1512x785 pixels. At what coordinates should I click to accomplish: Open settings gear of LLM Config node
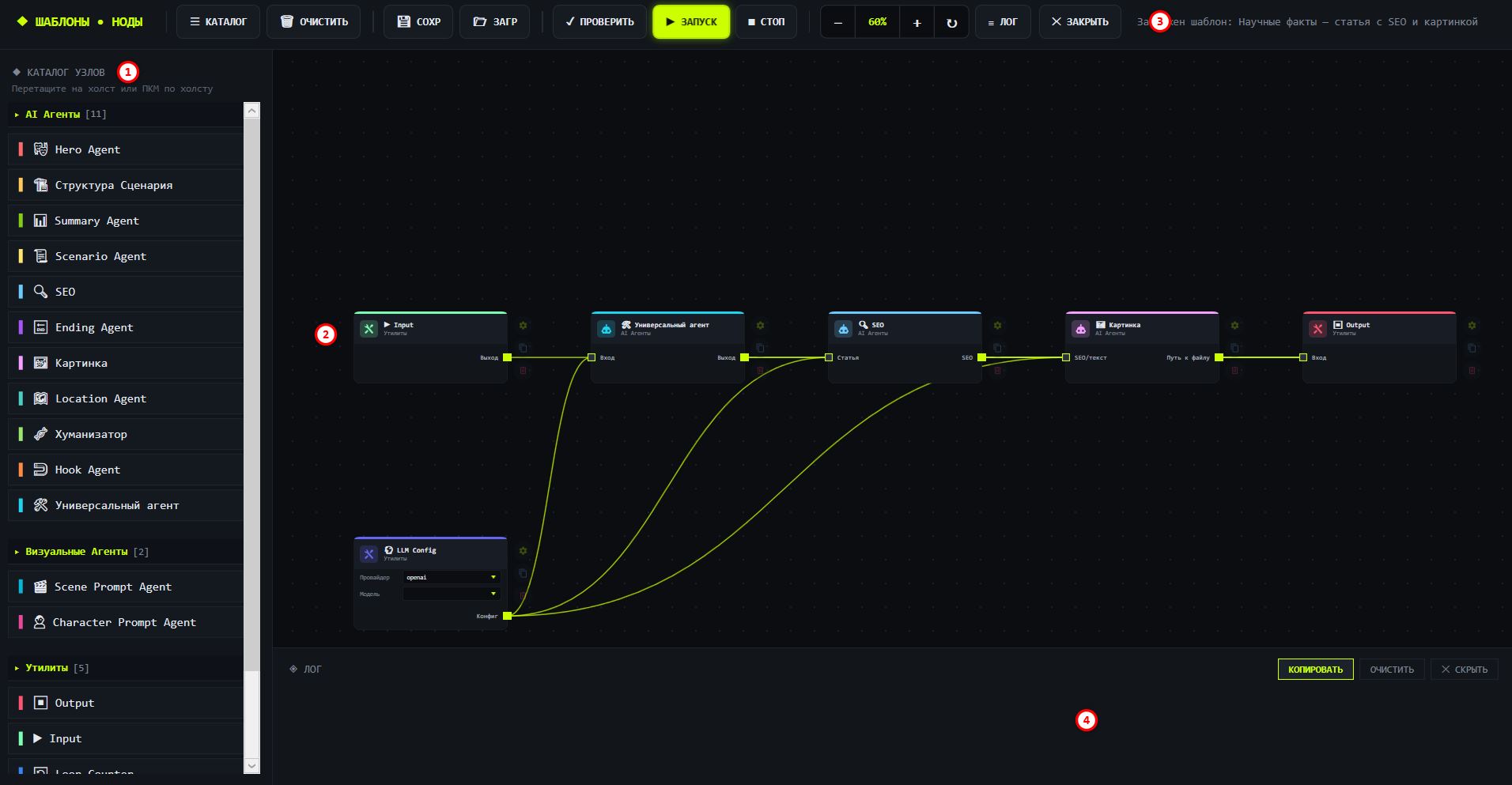pyautogui.click(x=523, y=551)
